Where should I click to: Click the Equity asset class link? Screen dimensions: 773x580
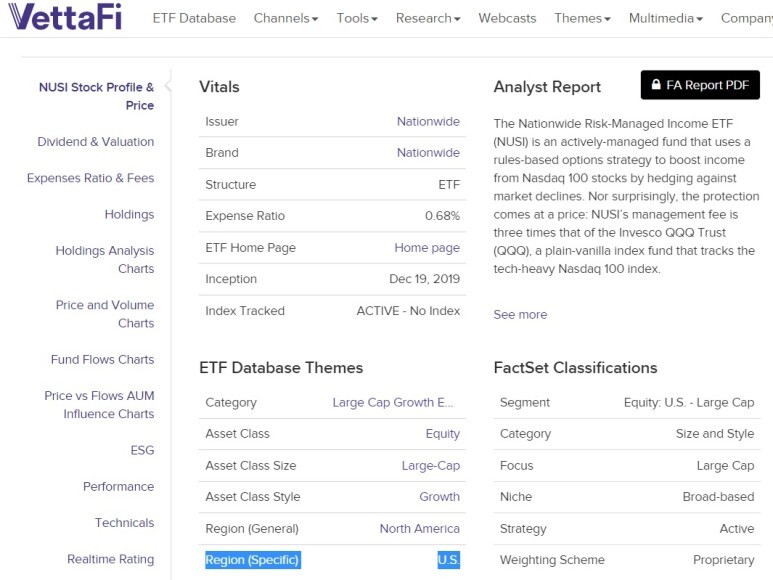443,434
